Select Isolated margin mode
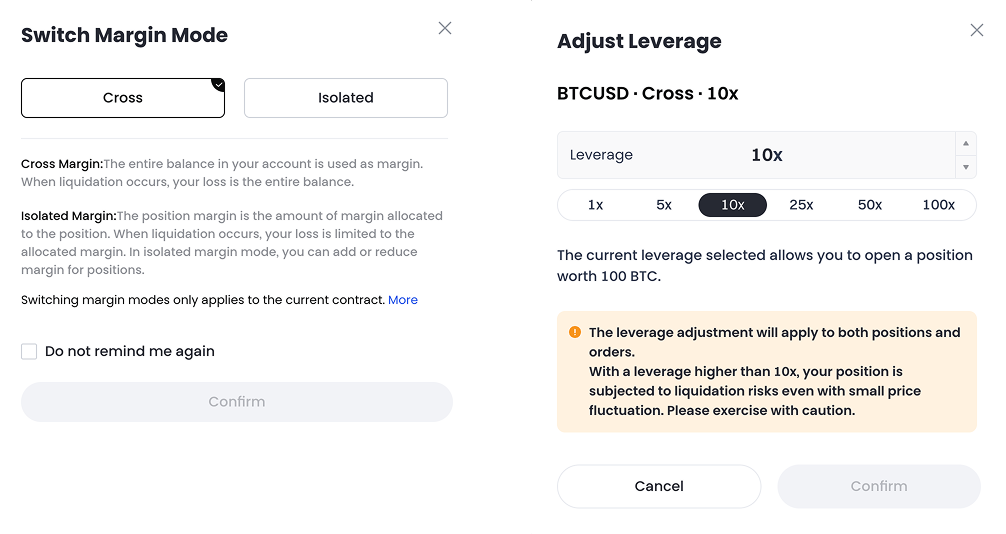Viewport: 1006px width, 534px height. pos(346,98)
